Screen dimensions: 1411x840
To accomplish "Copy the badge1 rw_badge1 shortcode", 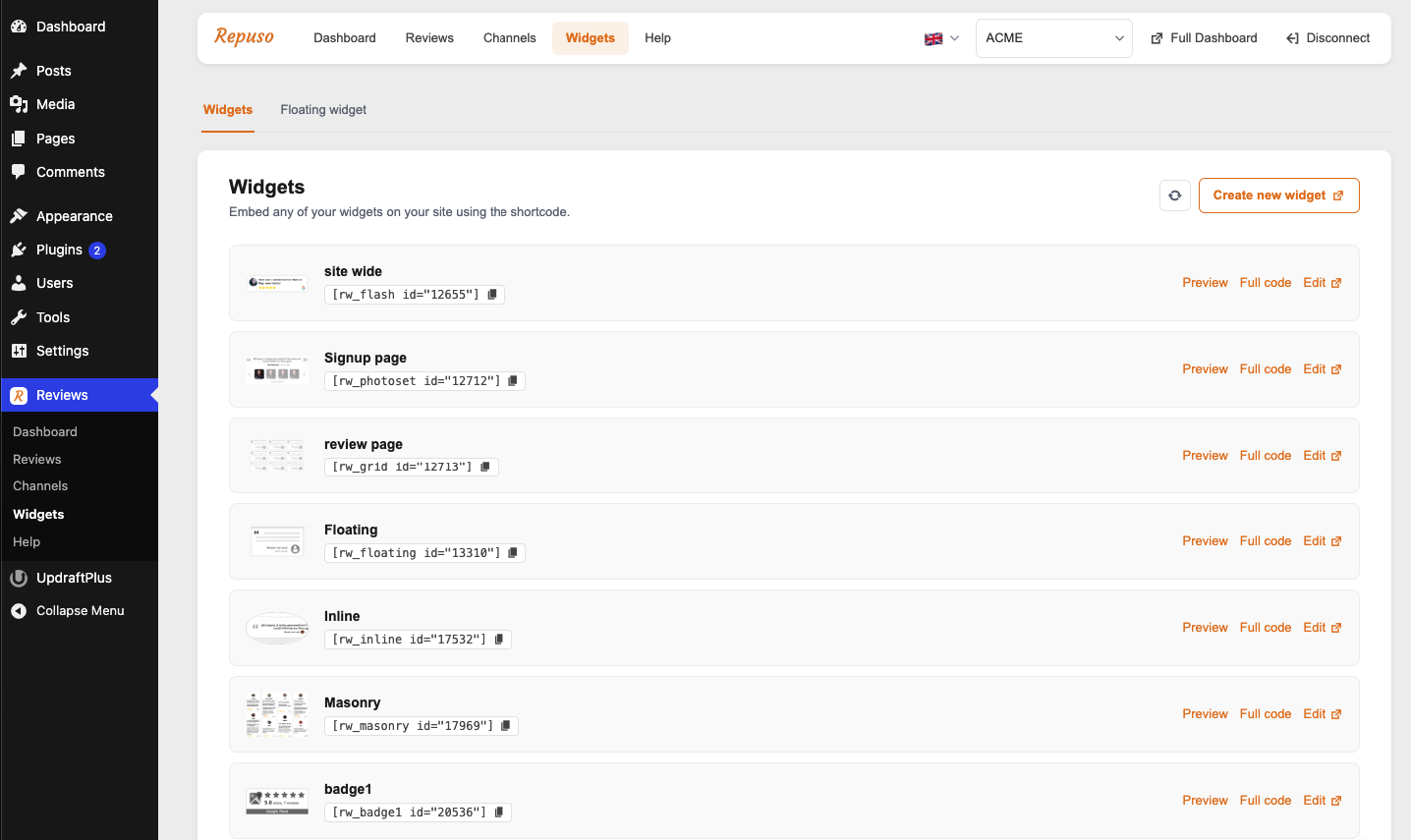I will pos(499,812).
